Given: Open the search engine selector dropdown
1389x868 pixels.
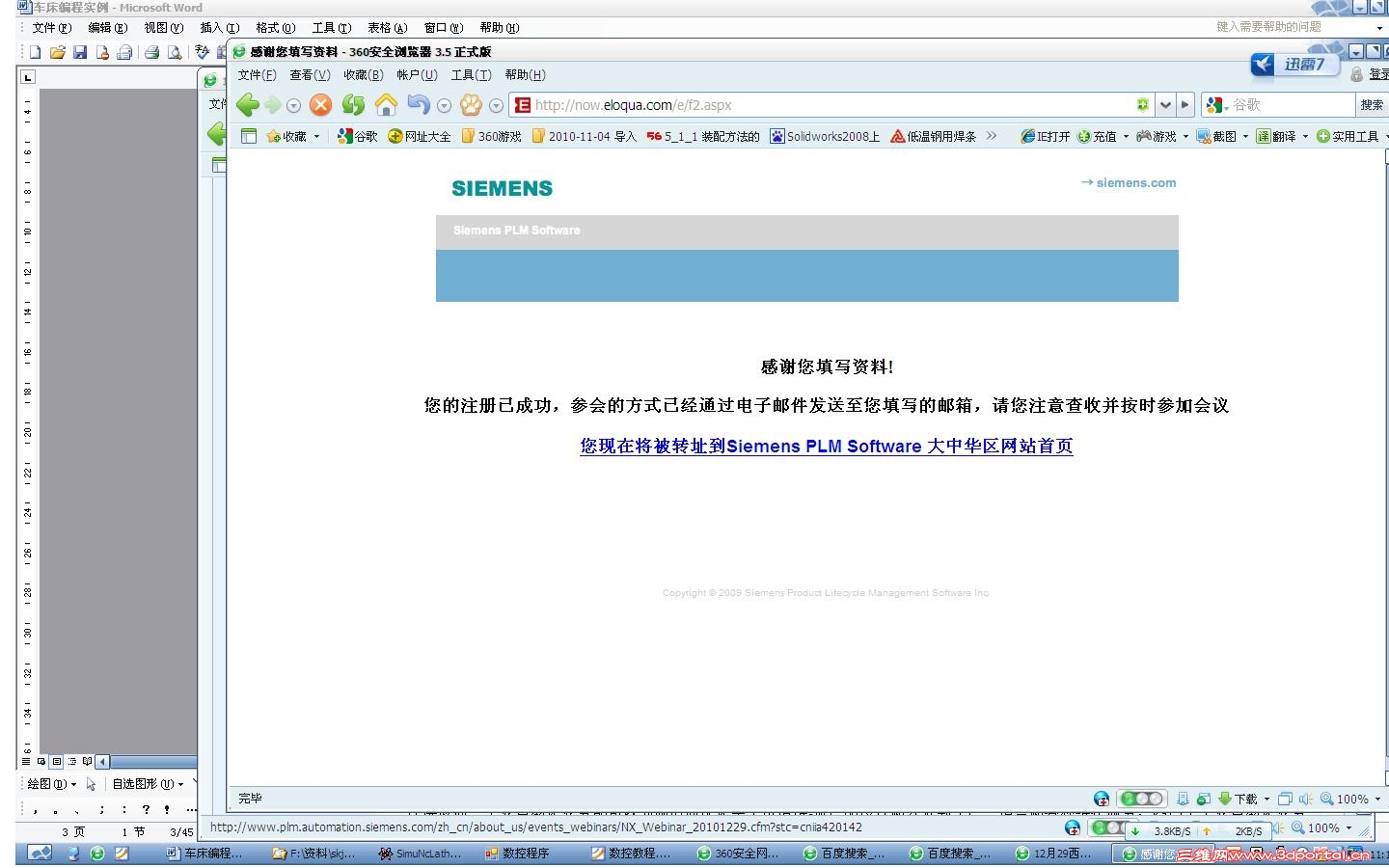Looking at the screenshot, I should [x=1216, y=105].
